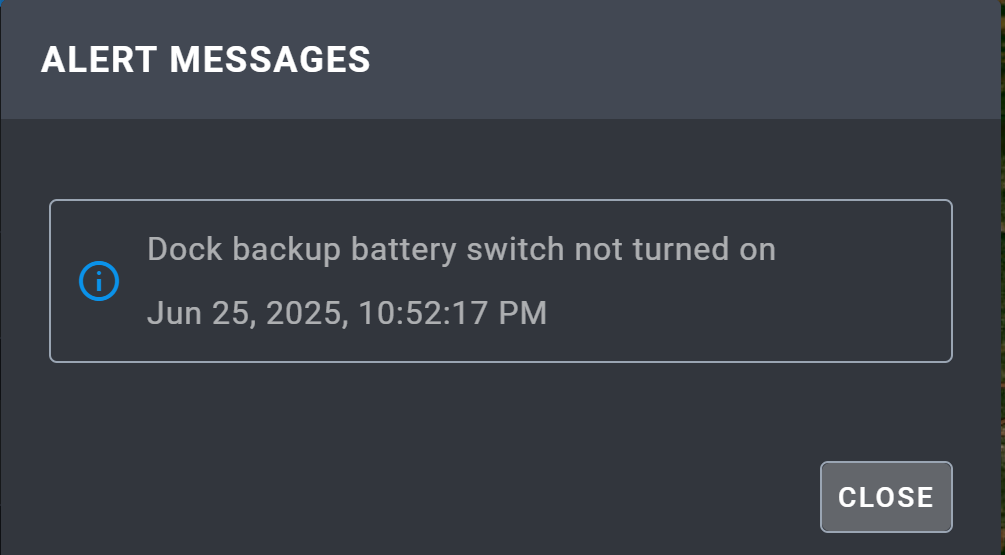The image size is (1005, 555).
Task: Click the ALERT MESSAGES title
Action: click(206, 60)
